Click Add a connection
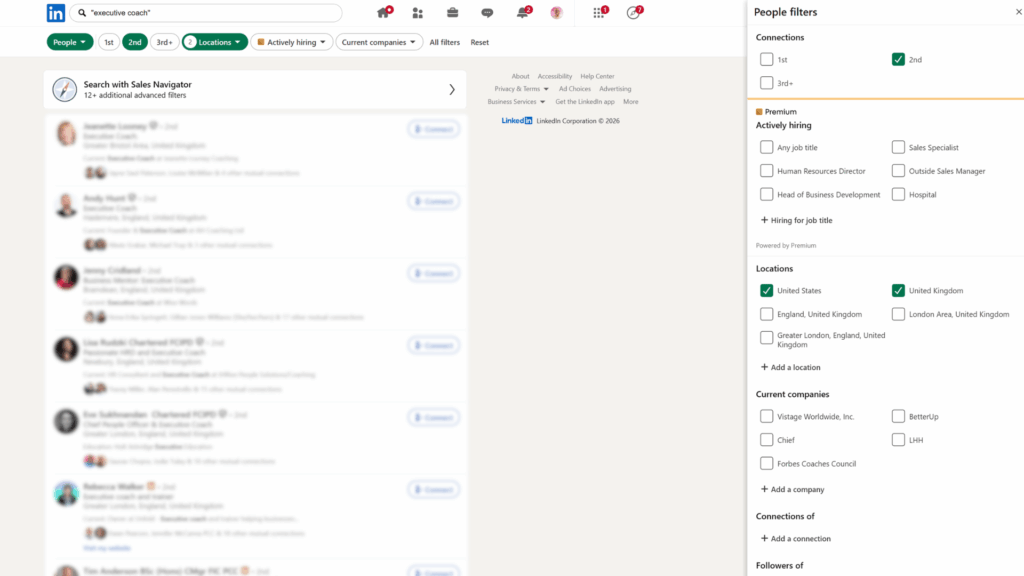This screenshot has width=1024, height=576. [x=796, y=539]
